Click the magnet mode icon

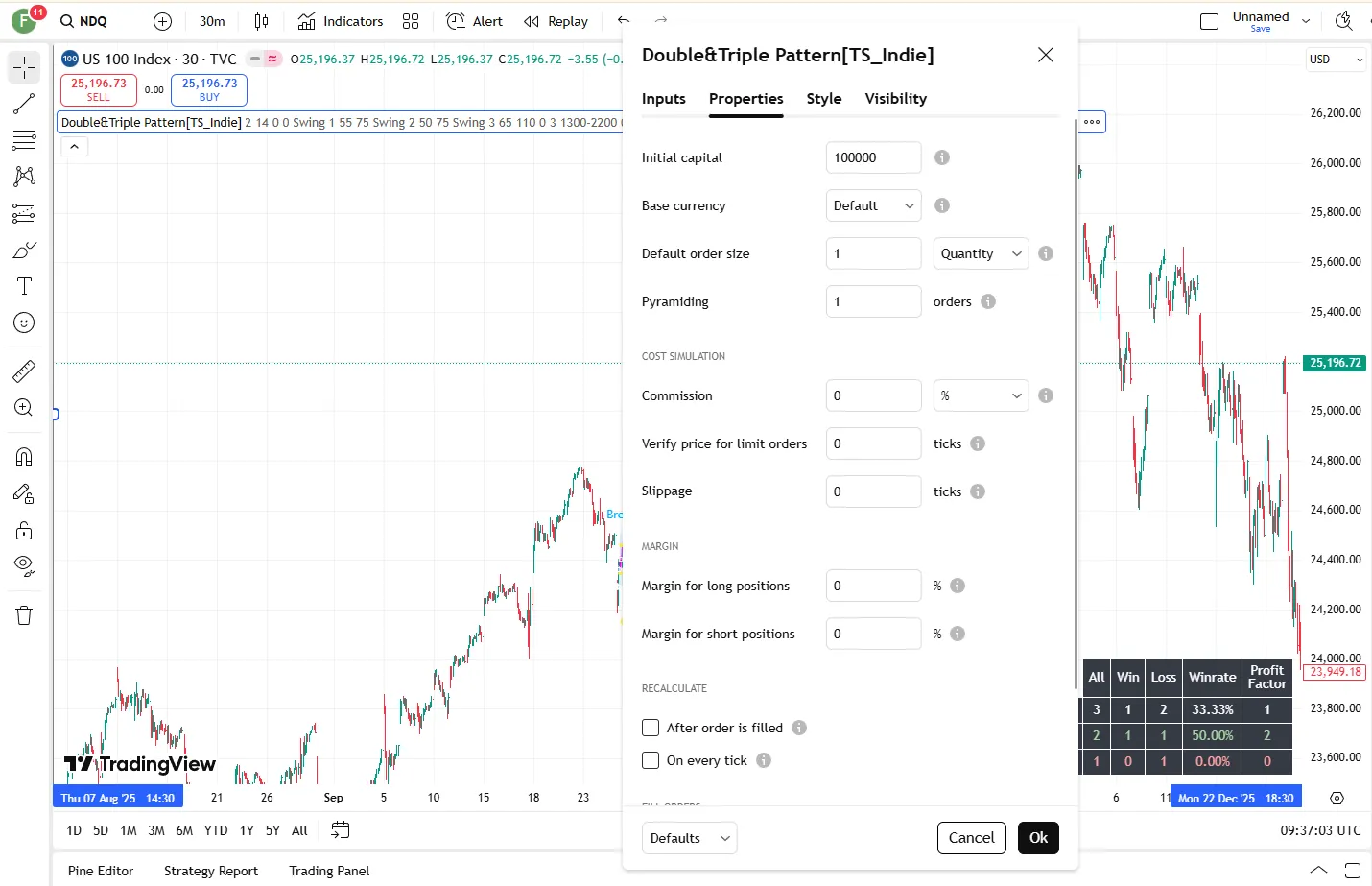click(x=24, y=457)
